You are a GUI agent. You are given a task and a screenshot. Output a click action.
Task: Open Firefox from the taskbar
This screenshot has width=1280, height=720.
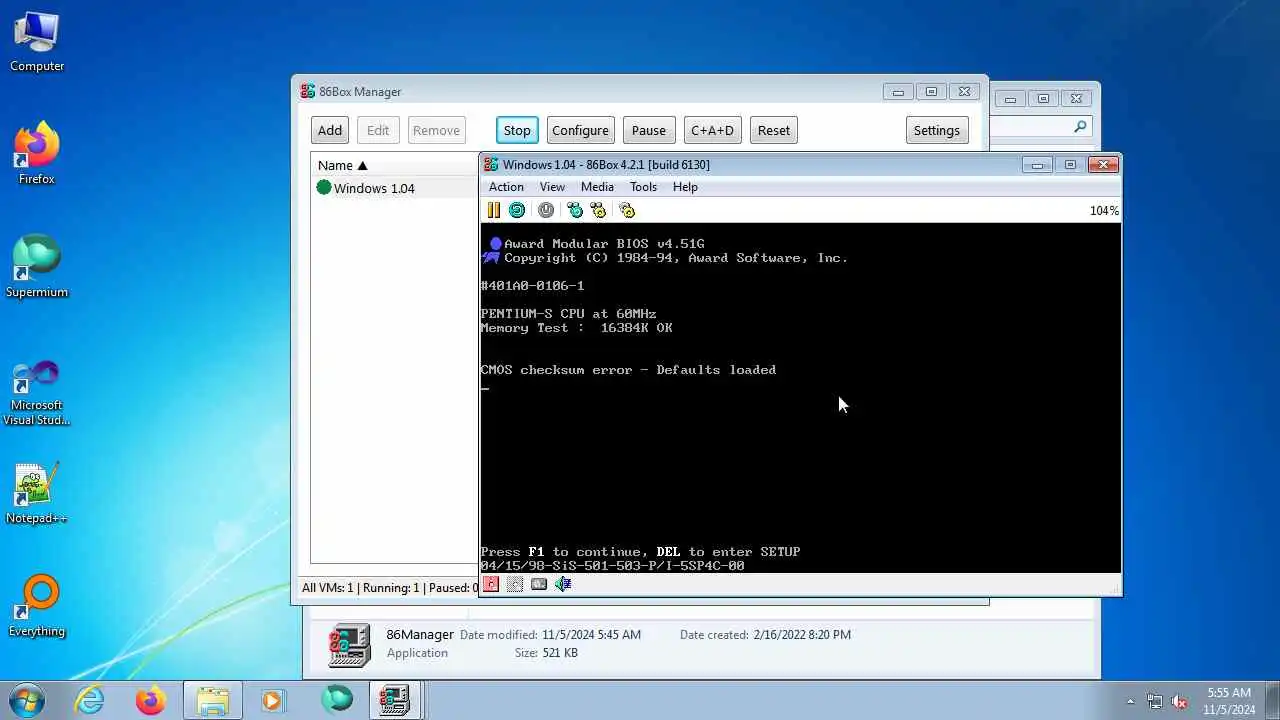coord(151,700)
